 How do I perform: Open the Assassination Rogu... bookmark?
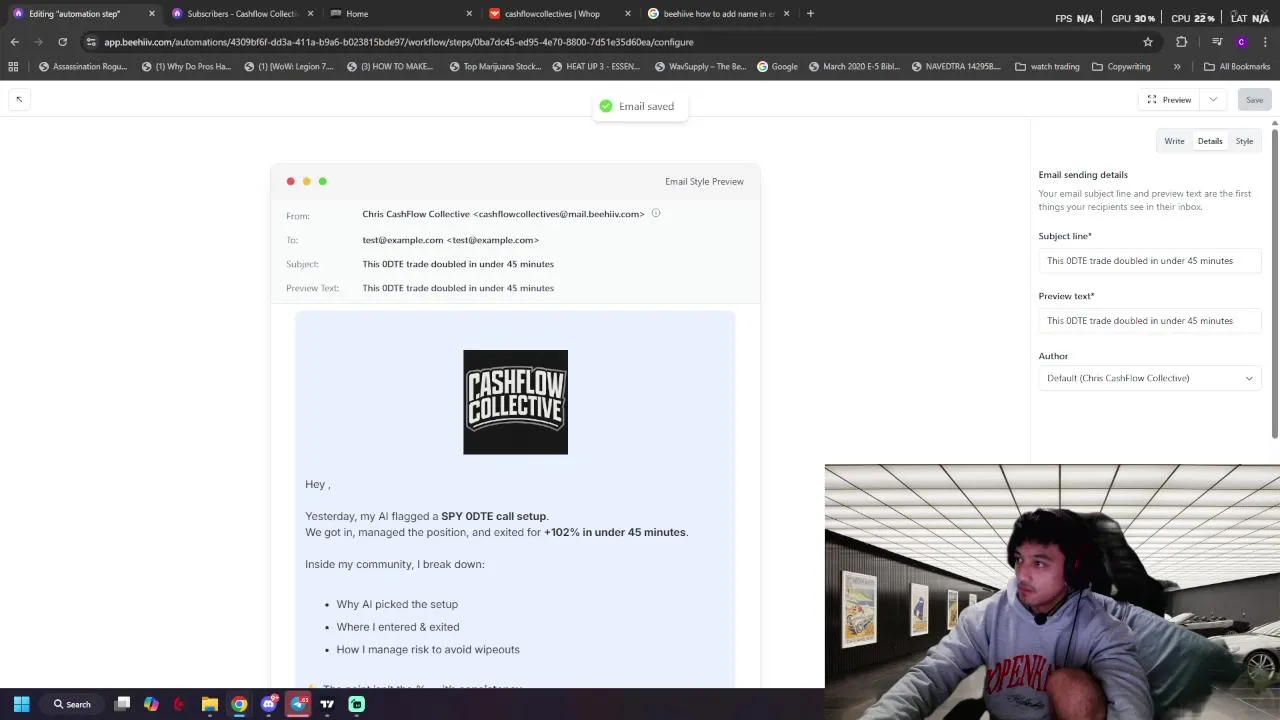[83, 66]
